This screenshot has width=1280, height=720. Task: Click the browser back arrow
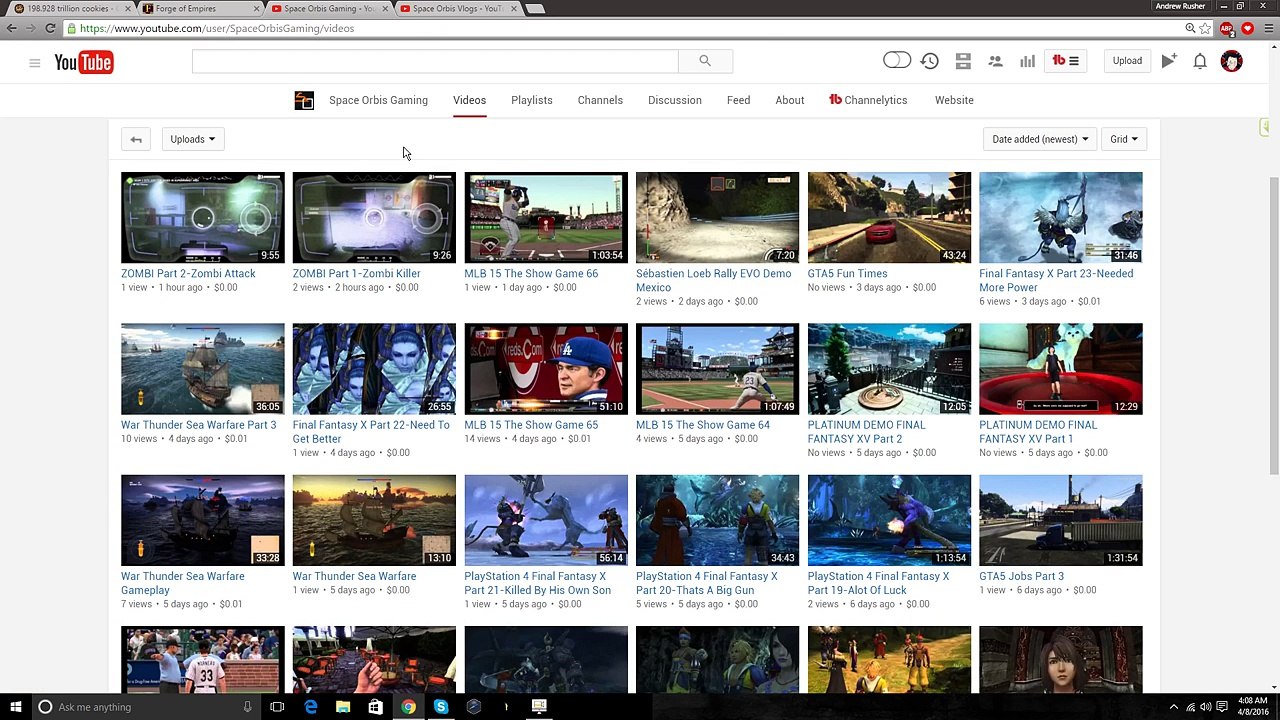[12, 29]
